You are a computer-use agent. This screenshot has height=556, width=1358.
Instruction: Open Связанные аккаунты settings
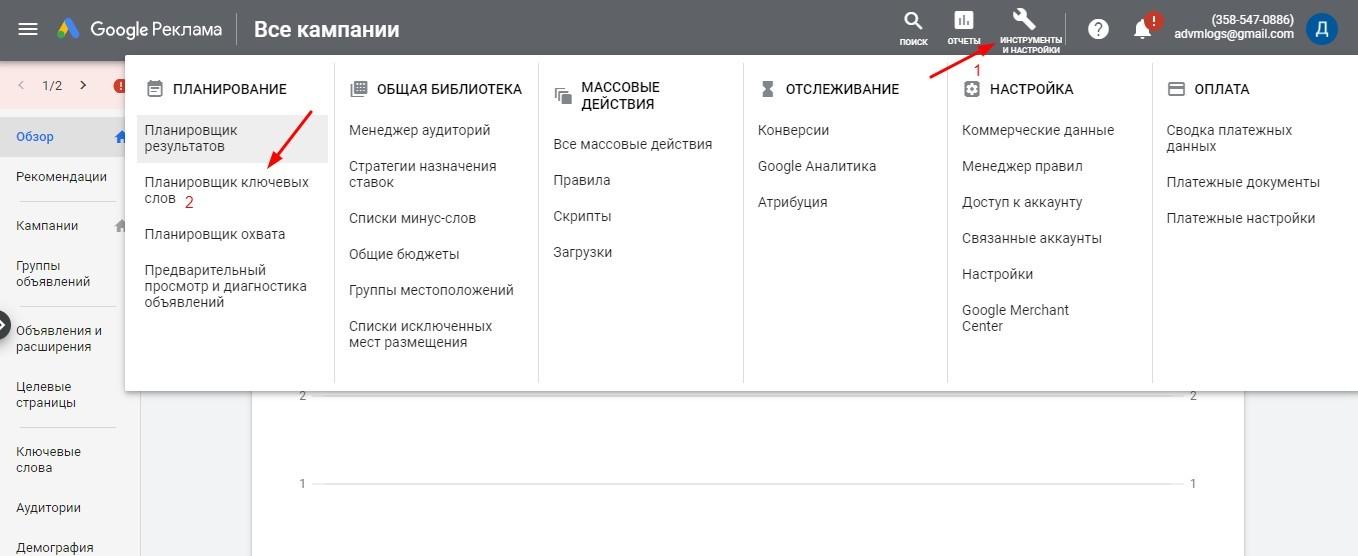(1031, 238)
